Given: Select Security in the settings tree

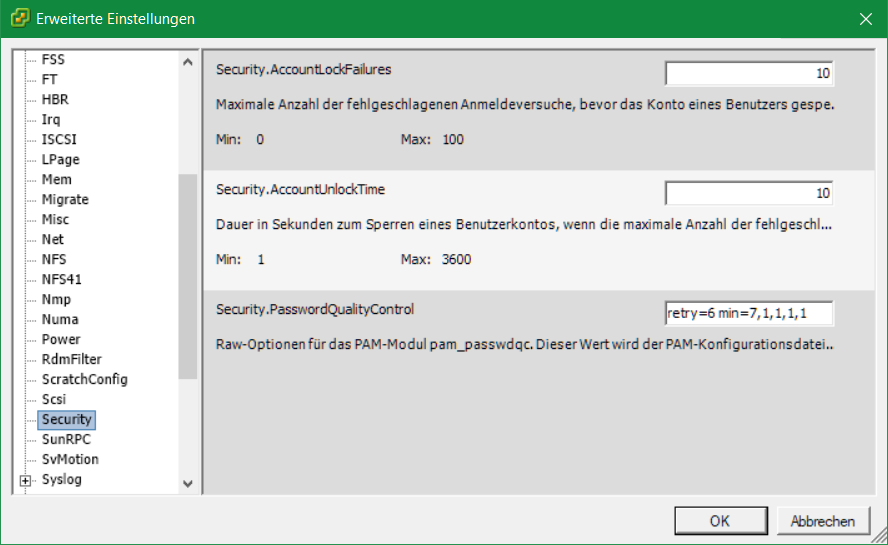Looking at the screenshot, I should (66, 420).
